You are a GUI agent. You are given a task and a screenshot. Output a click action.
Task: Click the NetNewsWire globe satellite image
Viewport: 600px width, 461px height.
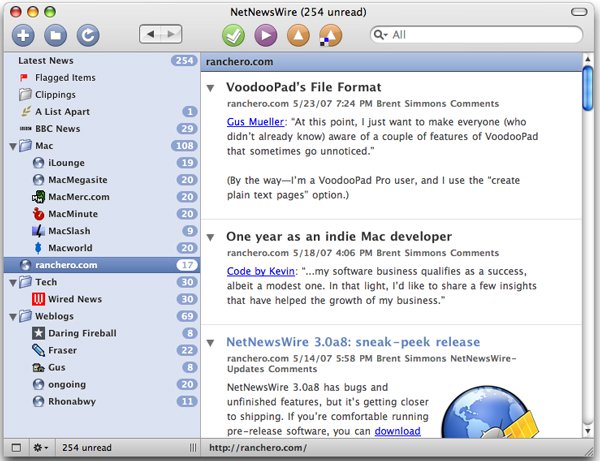pyautogui.click(x=491, y=412)
